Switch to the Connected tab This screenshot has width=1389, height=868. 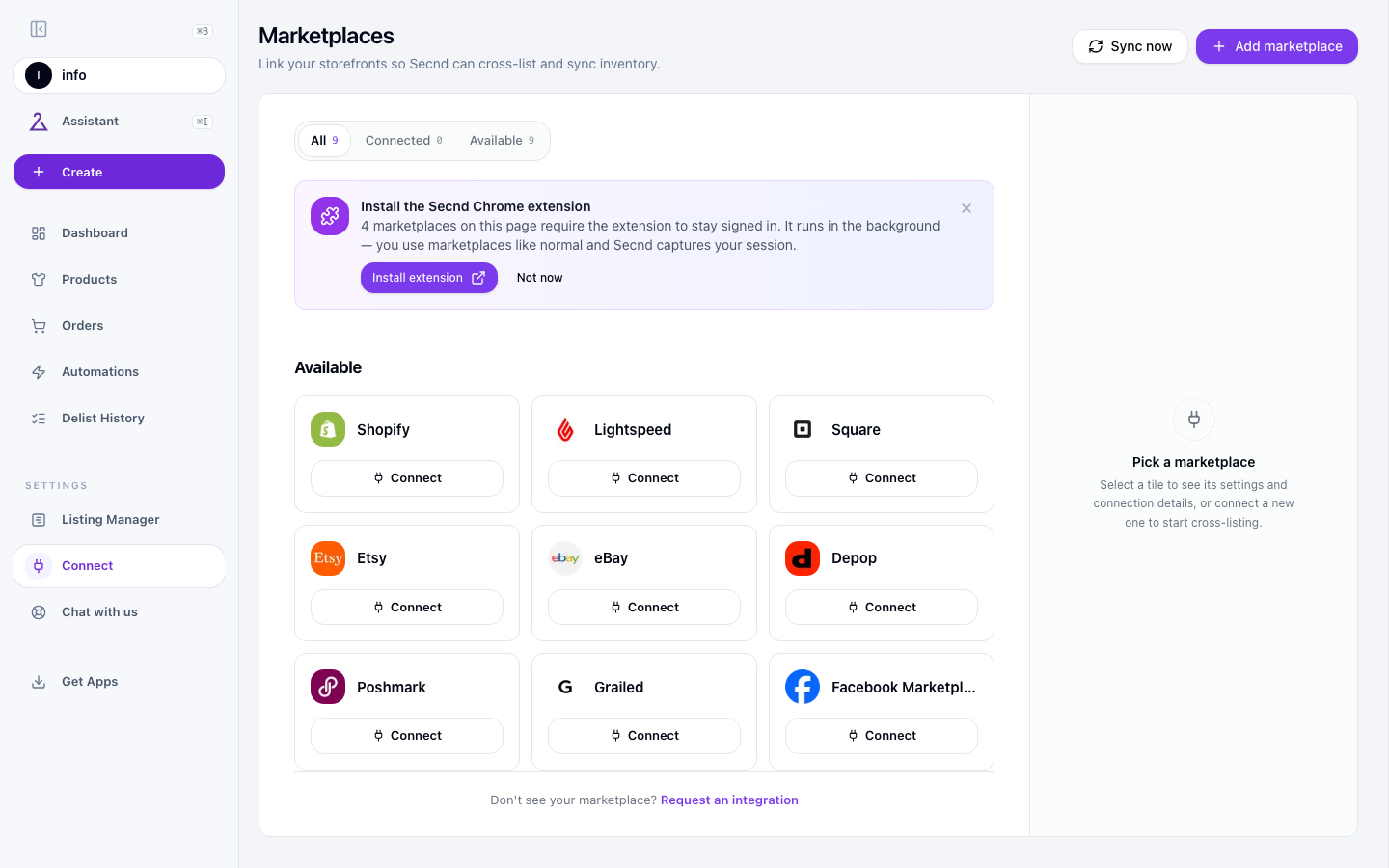pyautogui.click(x=404, y=141)
